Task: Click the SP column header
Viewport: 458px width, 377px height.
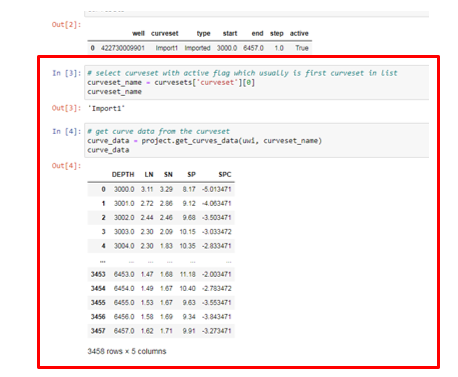Action: (x=191, y=174)
